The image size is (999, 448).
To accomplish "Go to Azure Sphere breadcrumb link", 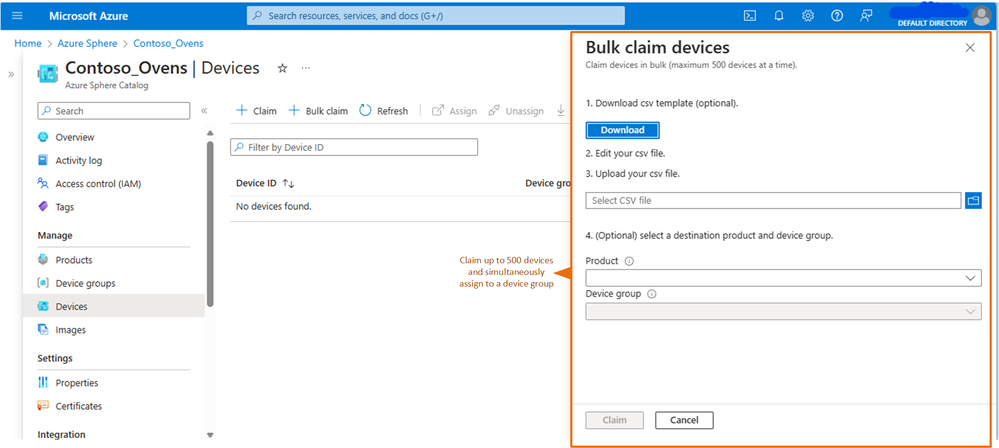I will pyautogui.click(x=87, y=43).
